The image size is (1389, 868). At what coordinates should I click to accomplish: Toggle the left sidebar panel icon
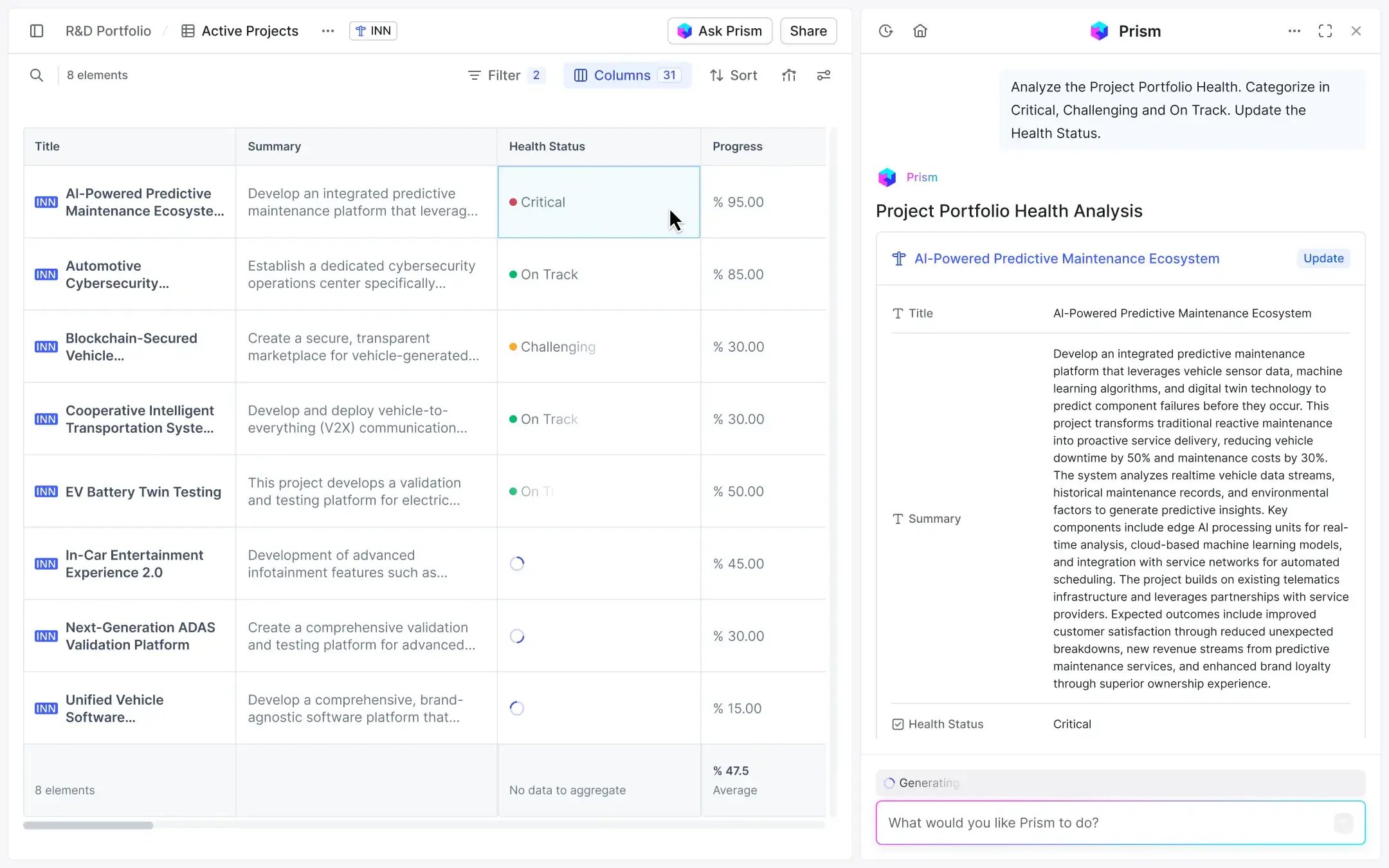point(37,31)
